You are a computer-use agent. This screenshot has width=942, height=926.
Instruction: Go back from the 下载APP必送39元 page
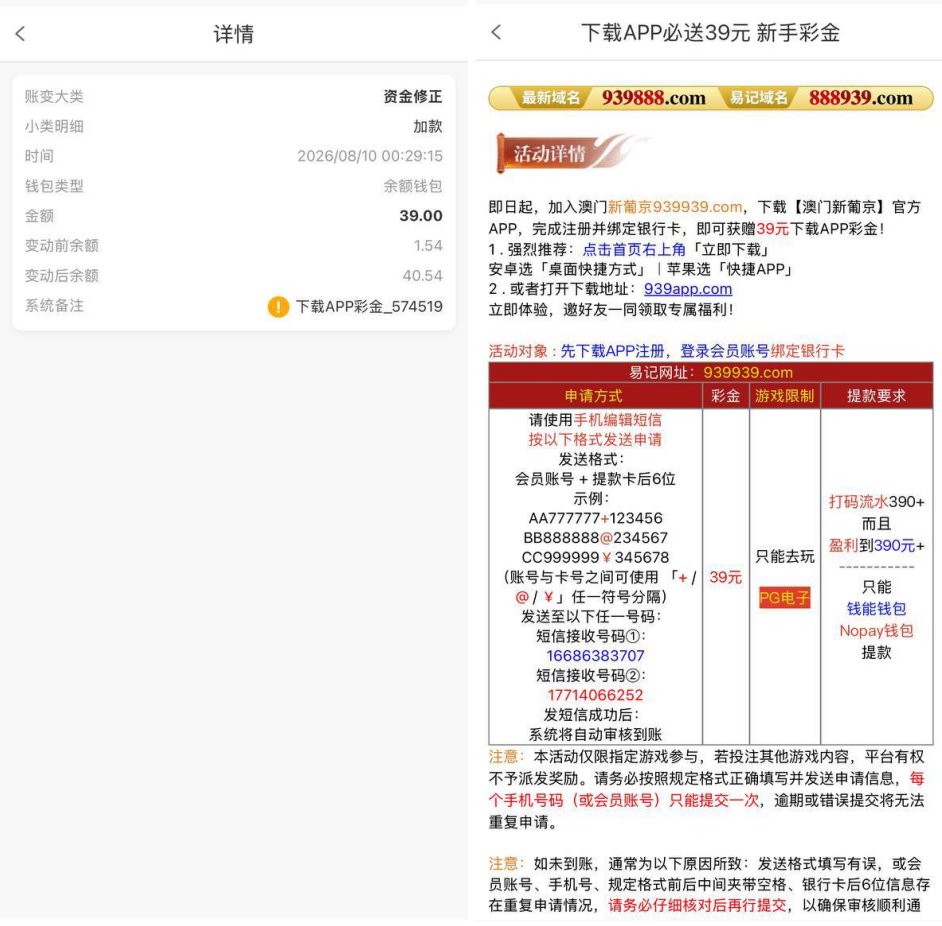click(x=496, y=32)
